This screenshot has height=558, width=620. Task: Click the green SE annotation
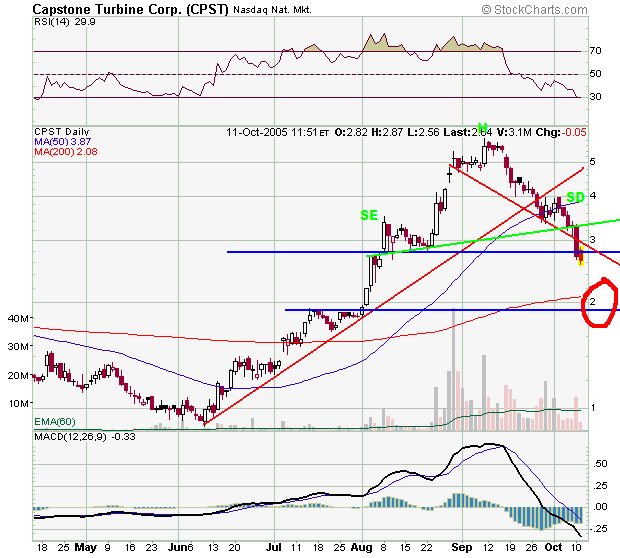(x=369, y=215)
